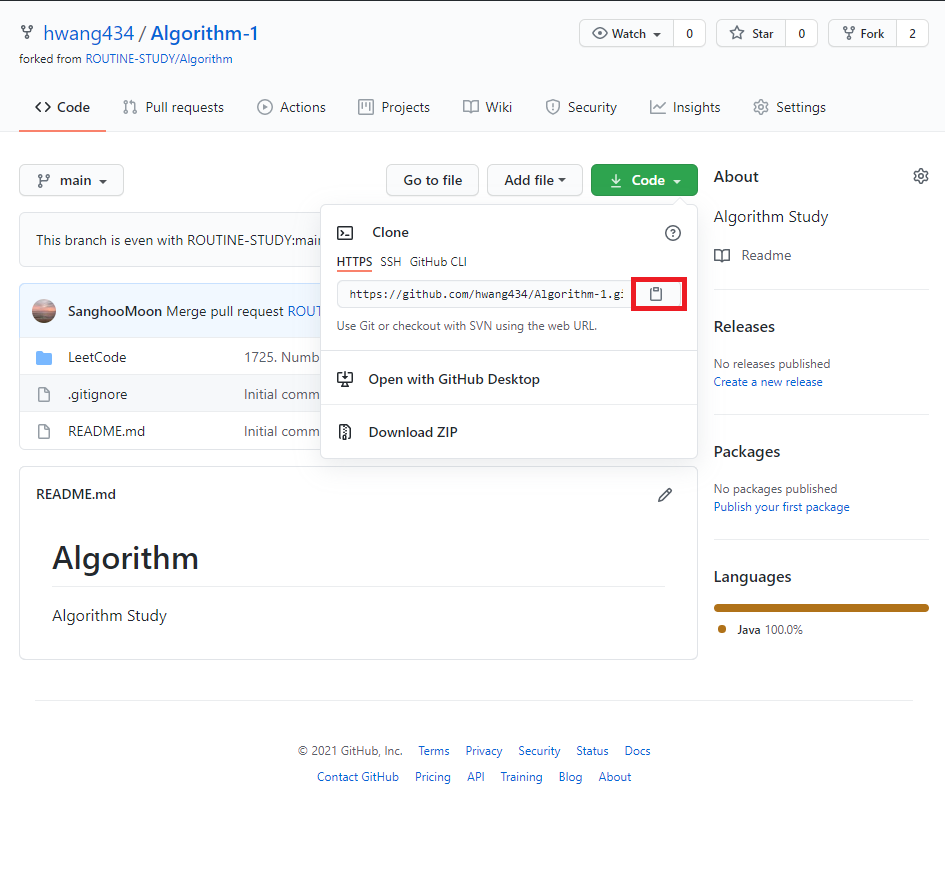Image resolution: width=945 pixels, height=883 pixels.
Task: Open the Actions tab
Action: click(x=291, y=107)
